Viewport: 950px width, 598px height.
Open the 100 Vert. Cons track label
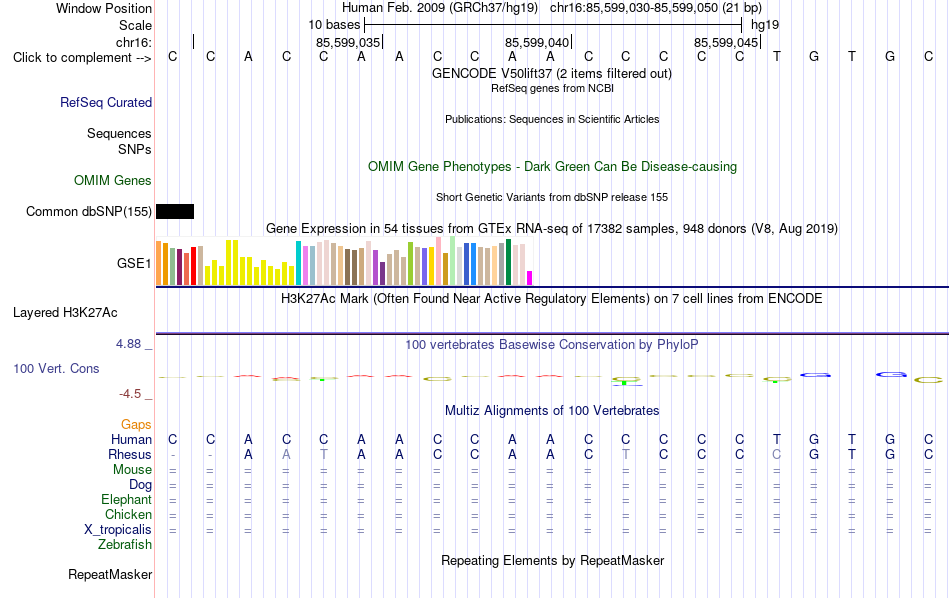tap(56, 368)
